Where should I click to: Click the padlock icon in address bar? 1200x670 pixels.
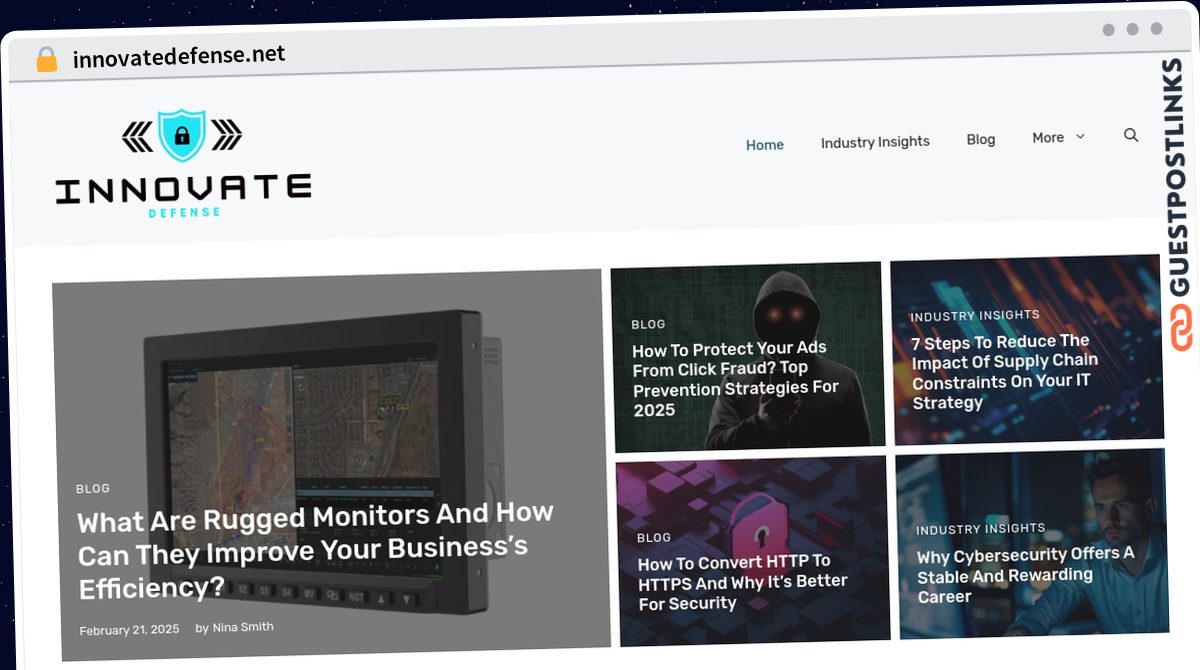pos(47,60)
